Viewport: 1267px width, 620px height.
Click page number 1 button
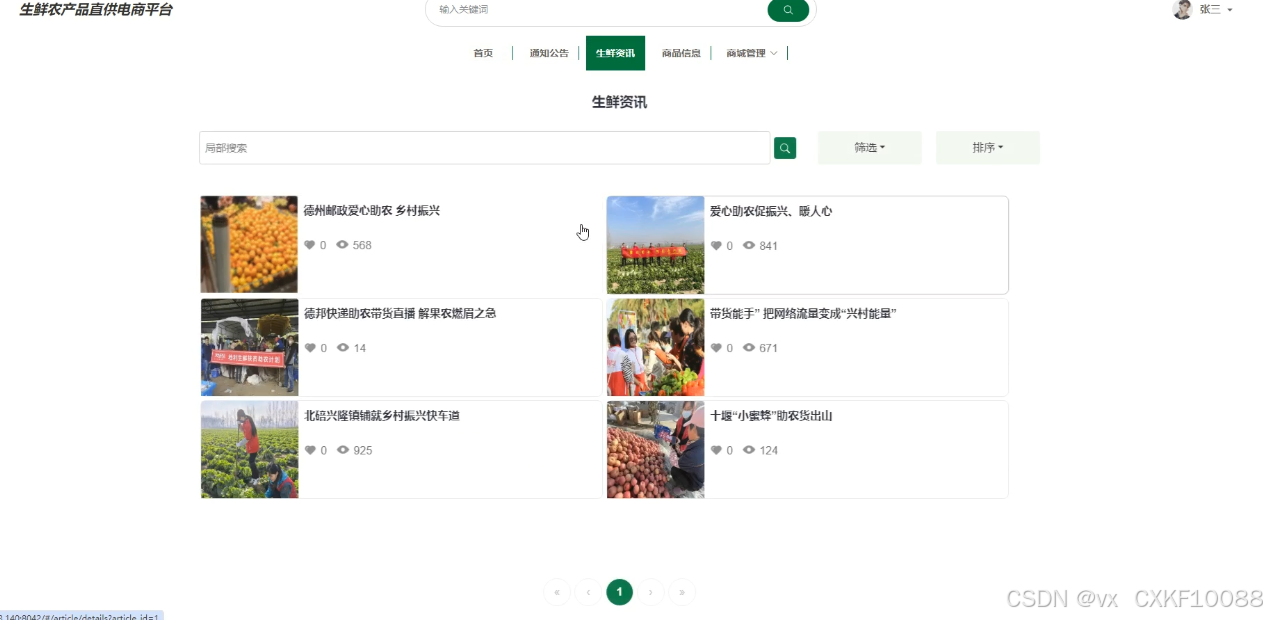click(619, 592)
